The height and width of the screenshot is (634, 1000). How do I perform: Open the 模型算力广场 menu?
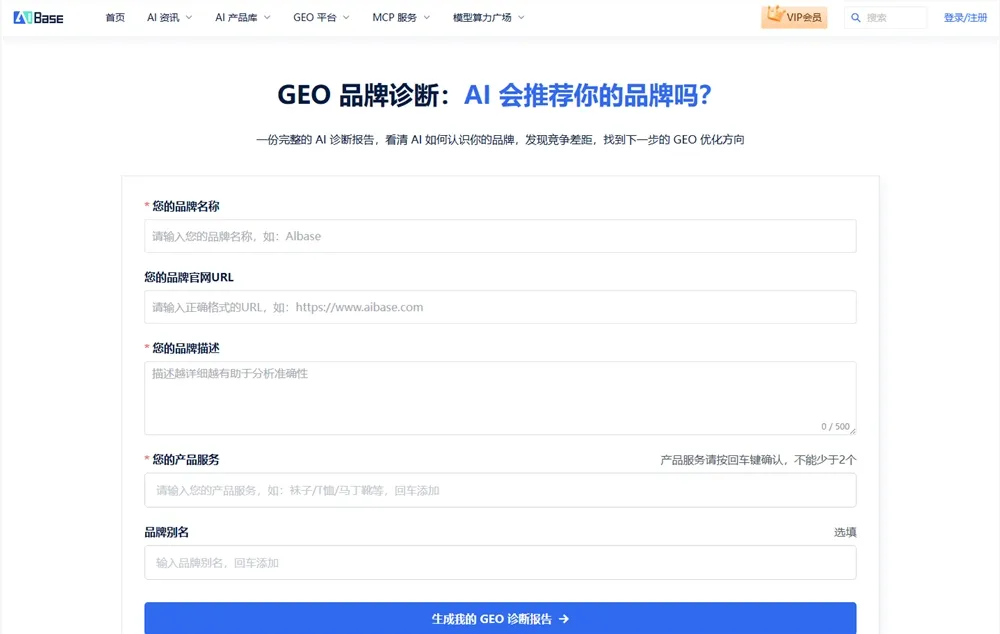tap(489, 18)
